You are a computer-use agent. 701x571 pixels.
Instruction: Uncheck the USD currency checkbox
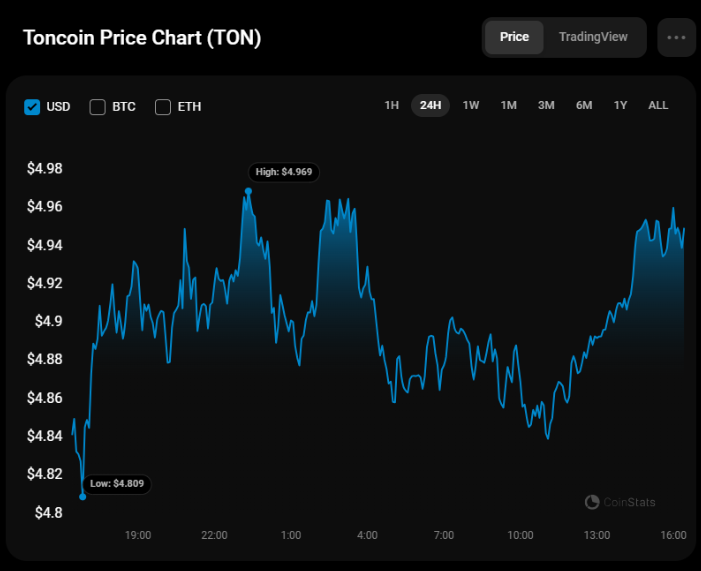(x=32, y=107)
